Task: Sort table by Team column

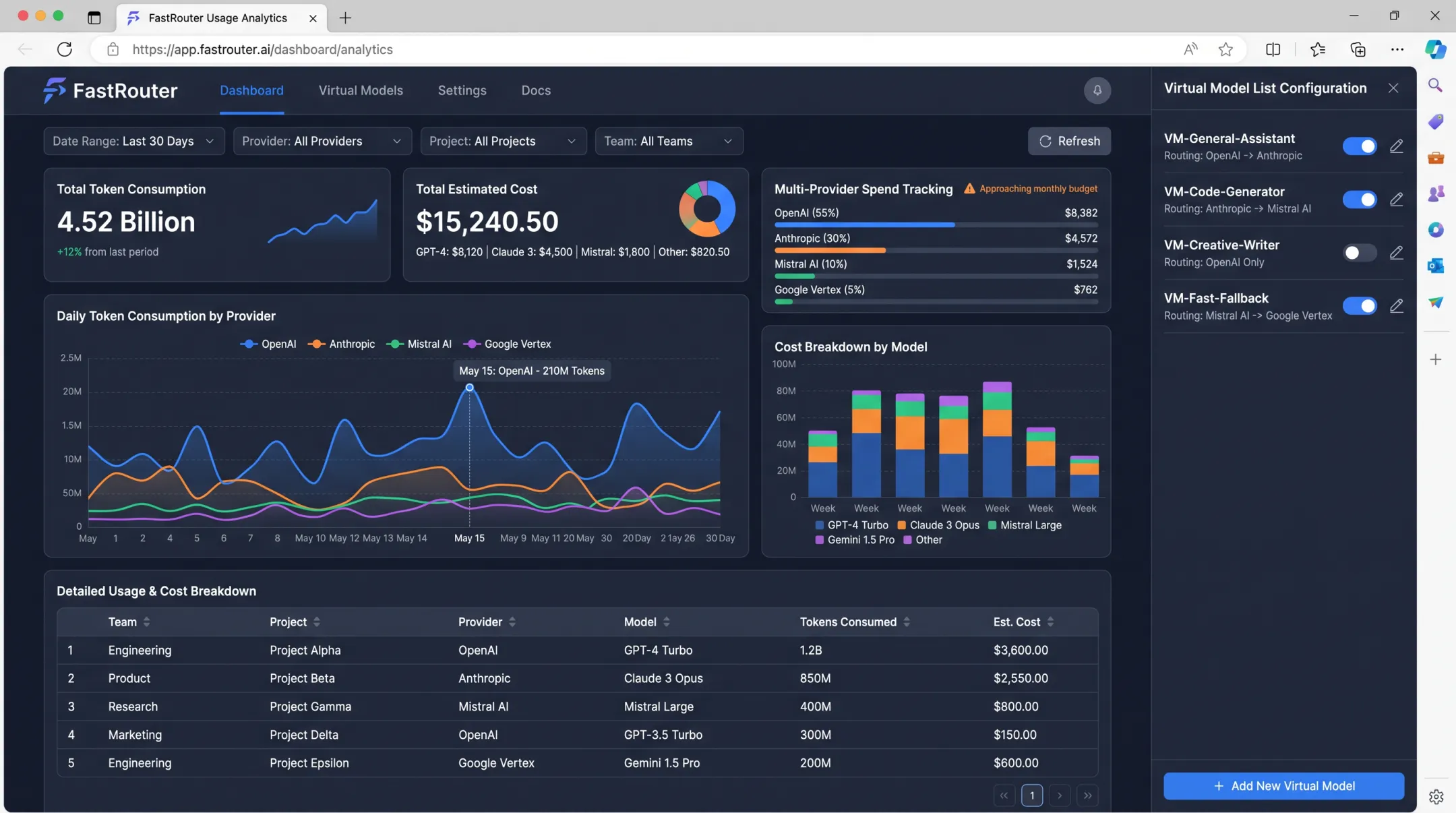Action: click(129, 622)
